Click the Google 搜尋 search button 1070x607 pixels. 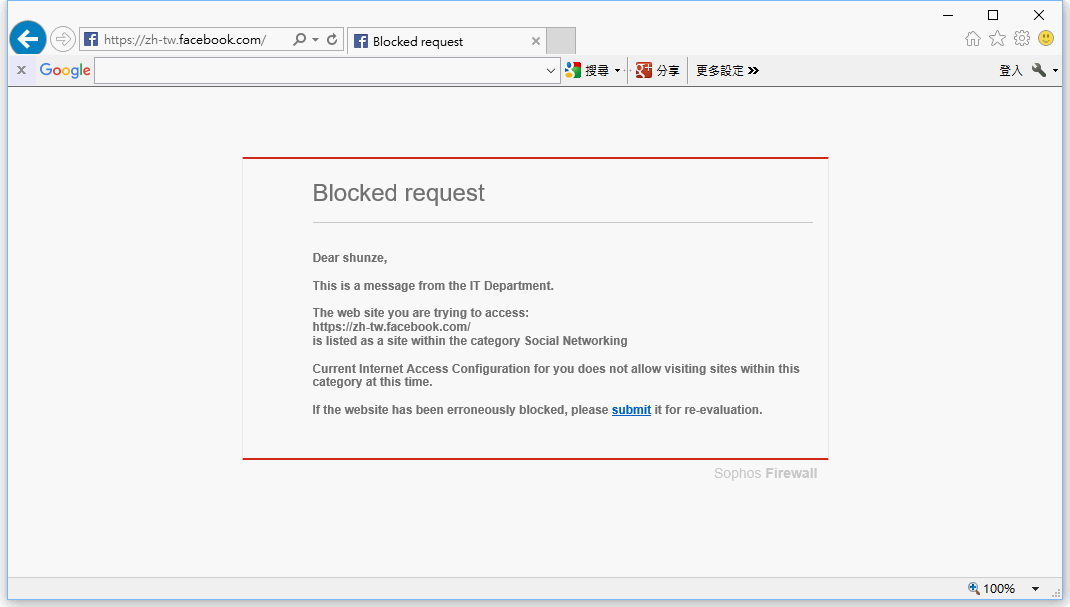point(588,70)
